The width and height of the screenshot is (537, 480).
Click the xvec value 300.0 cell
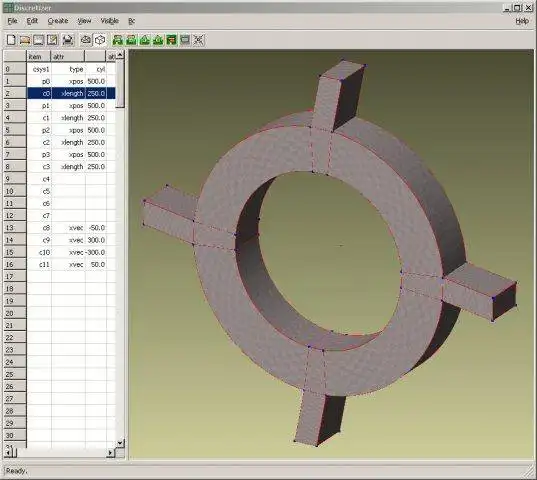pyautogui.click(x=96, y=240)
